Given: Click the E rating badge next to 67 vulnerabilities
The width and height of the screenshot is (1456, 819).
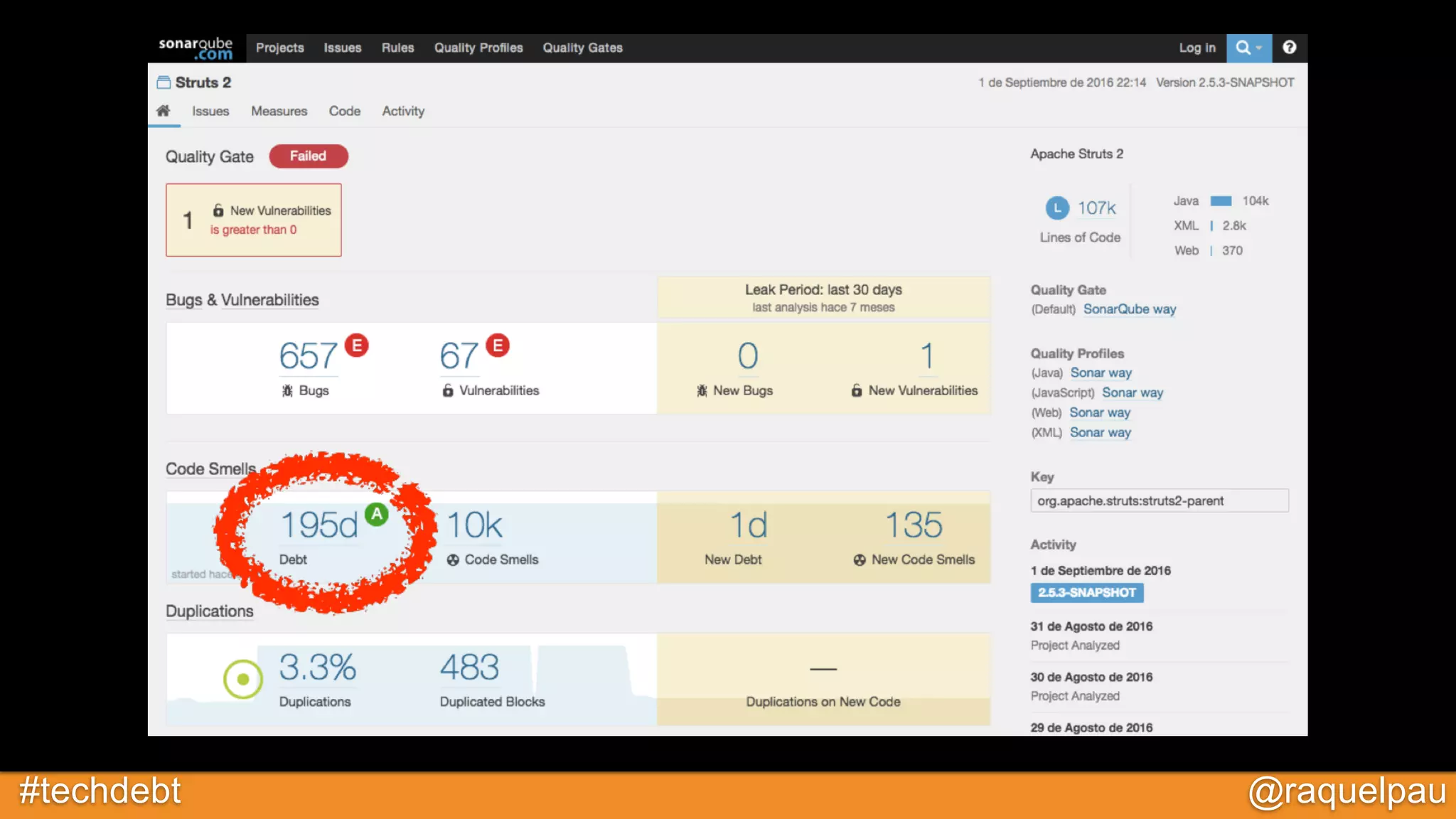Looking at the screenshot, I should tap(498, 346).
